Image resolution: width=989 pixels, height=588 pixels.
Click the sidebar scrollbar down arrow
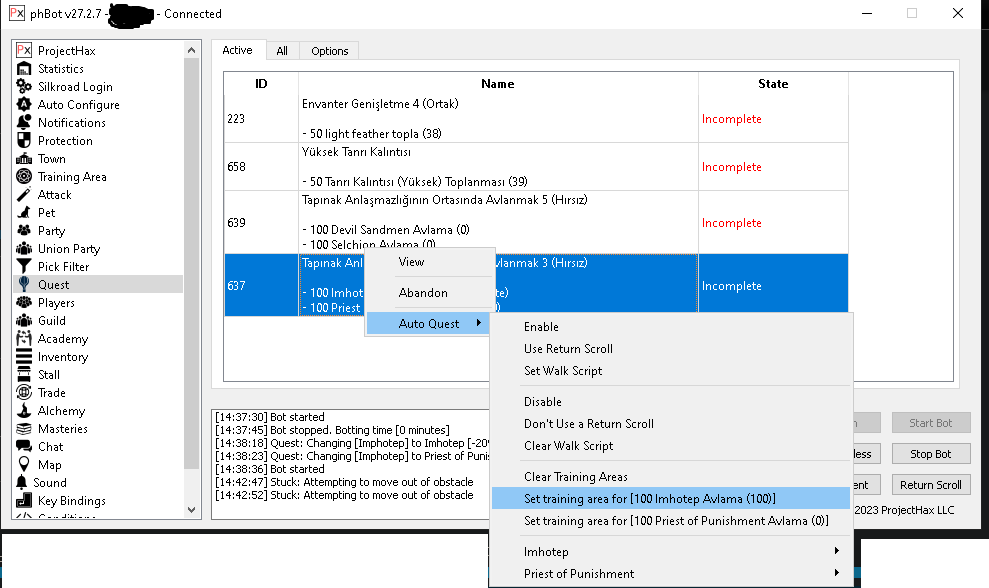click(192, 510)
